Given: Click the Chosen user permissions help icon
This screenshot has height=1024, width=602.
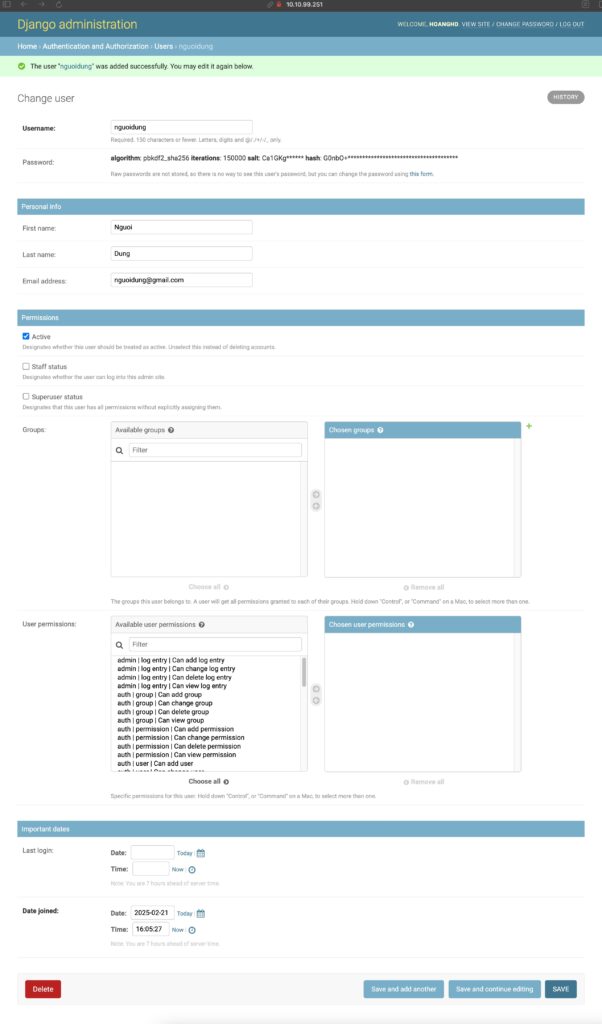Looking at the screenshot, I should pos(411,625).
